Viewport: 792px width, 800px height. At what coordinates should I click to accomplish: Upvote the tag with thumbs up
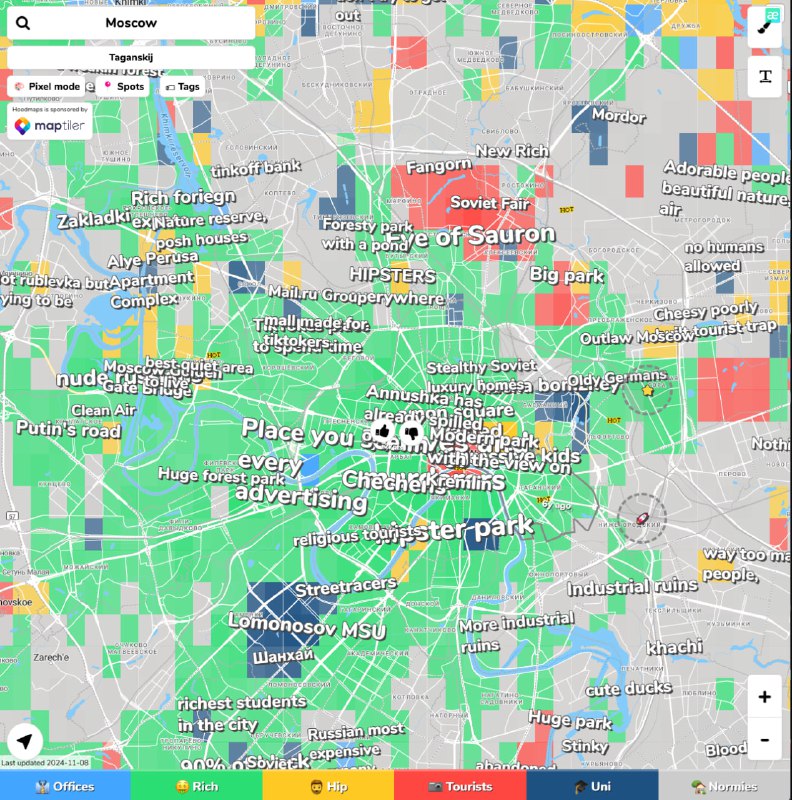click(x=382, y=432)
